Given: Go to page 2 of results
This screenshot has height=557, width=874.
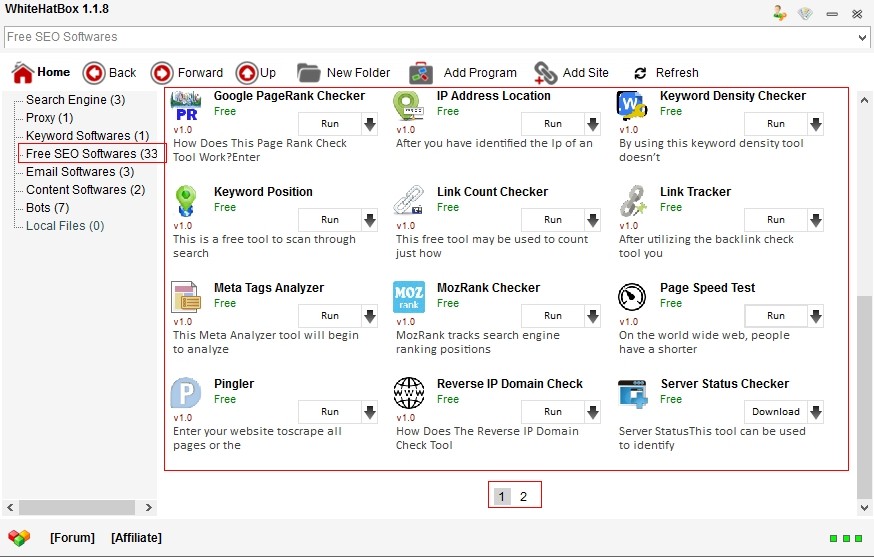Looking at the screenshot, I should (x=523, y=496).
